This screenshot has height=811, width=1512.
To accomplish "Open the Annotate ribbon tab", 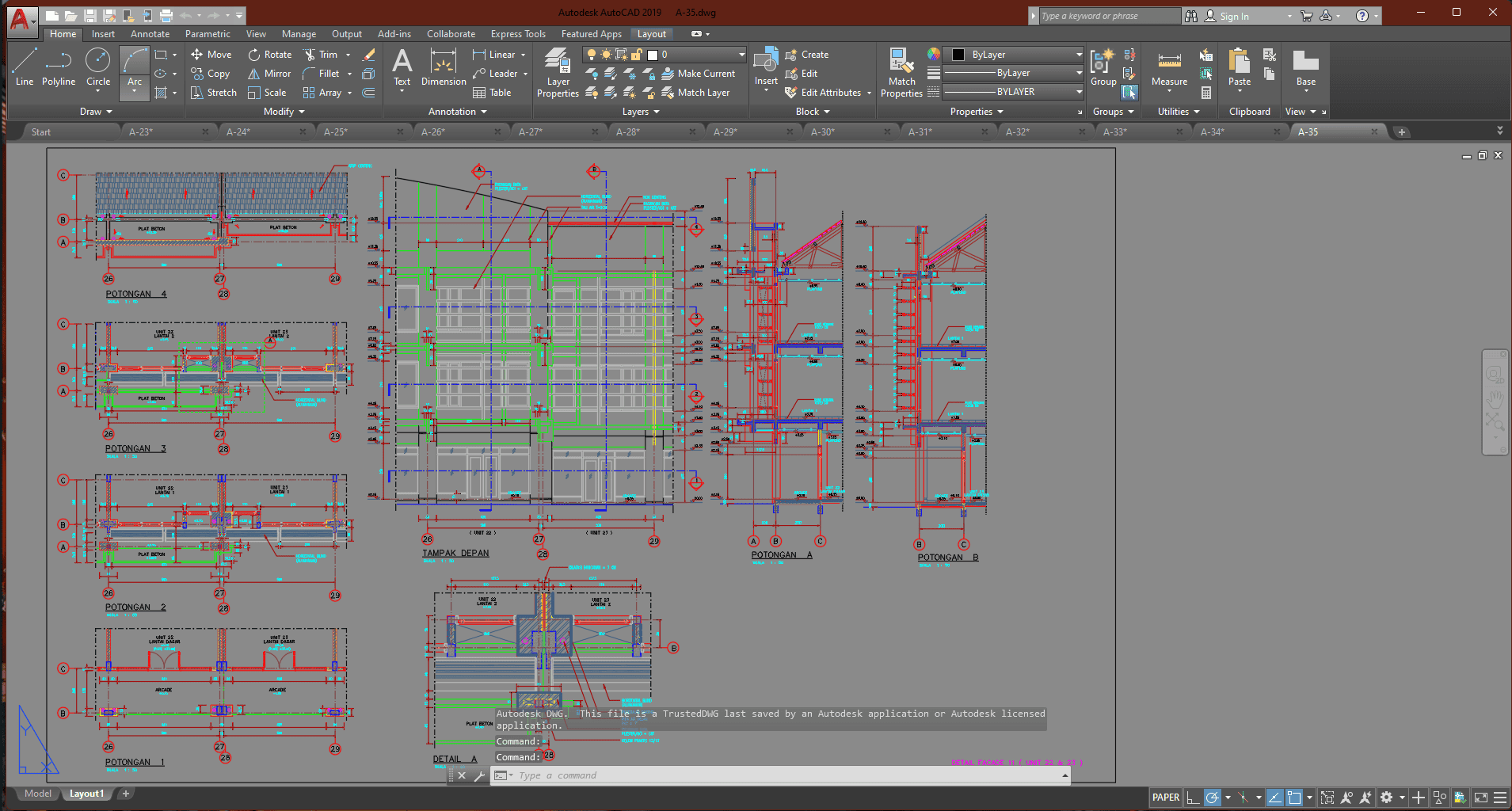I will 150,34.
